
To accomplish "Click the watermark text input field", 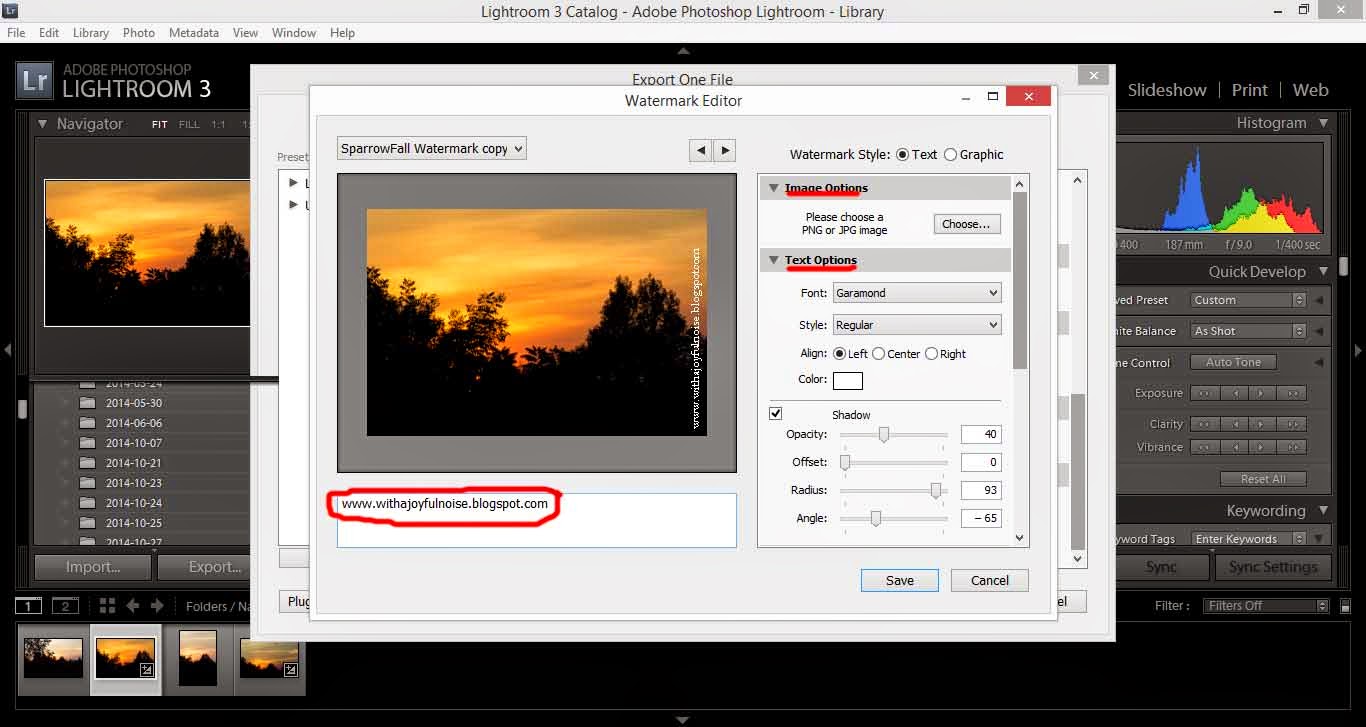I will coord(536,520).
